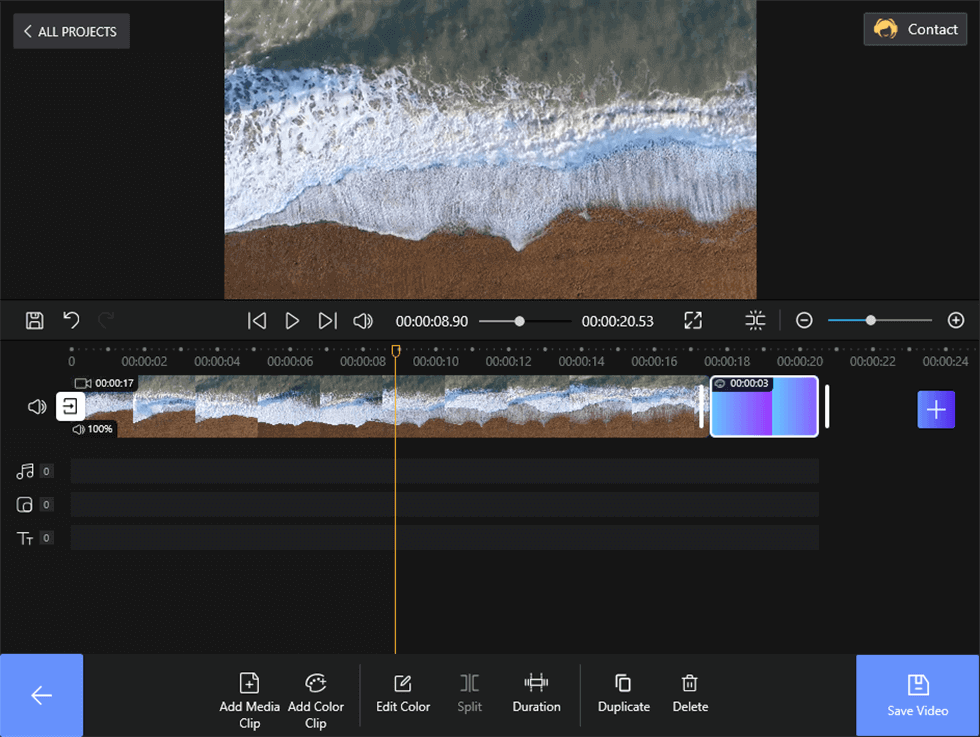The height and width of the screenshot is (737, 980).
Task: Duplicate the selected clip
Action: tap(624, 693)
